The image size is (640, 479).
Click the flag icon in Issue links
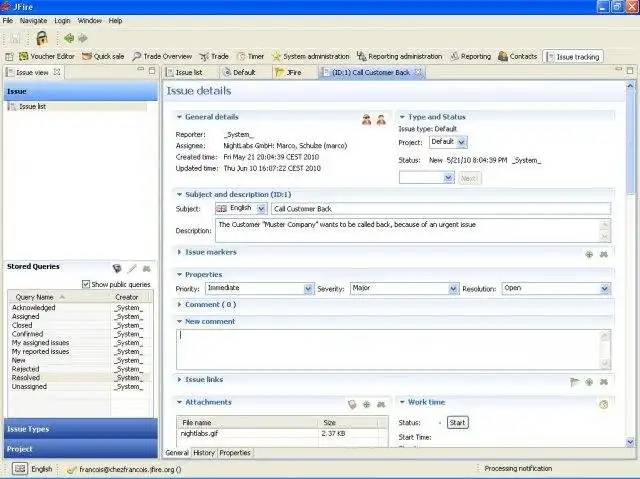click(574, 382)
